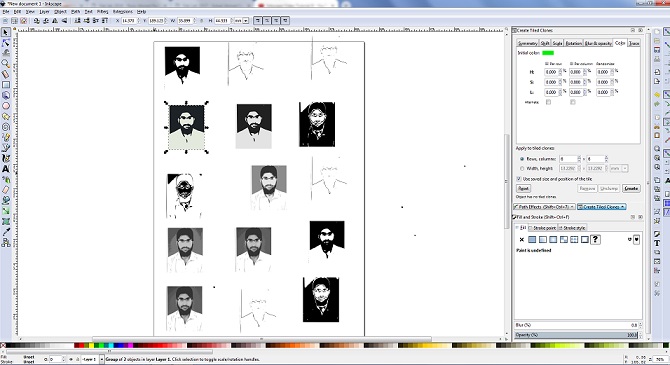Select Rows, columns radio button
The height and width of the screenshot is (365, 670).
[522, 159]
